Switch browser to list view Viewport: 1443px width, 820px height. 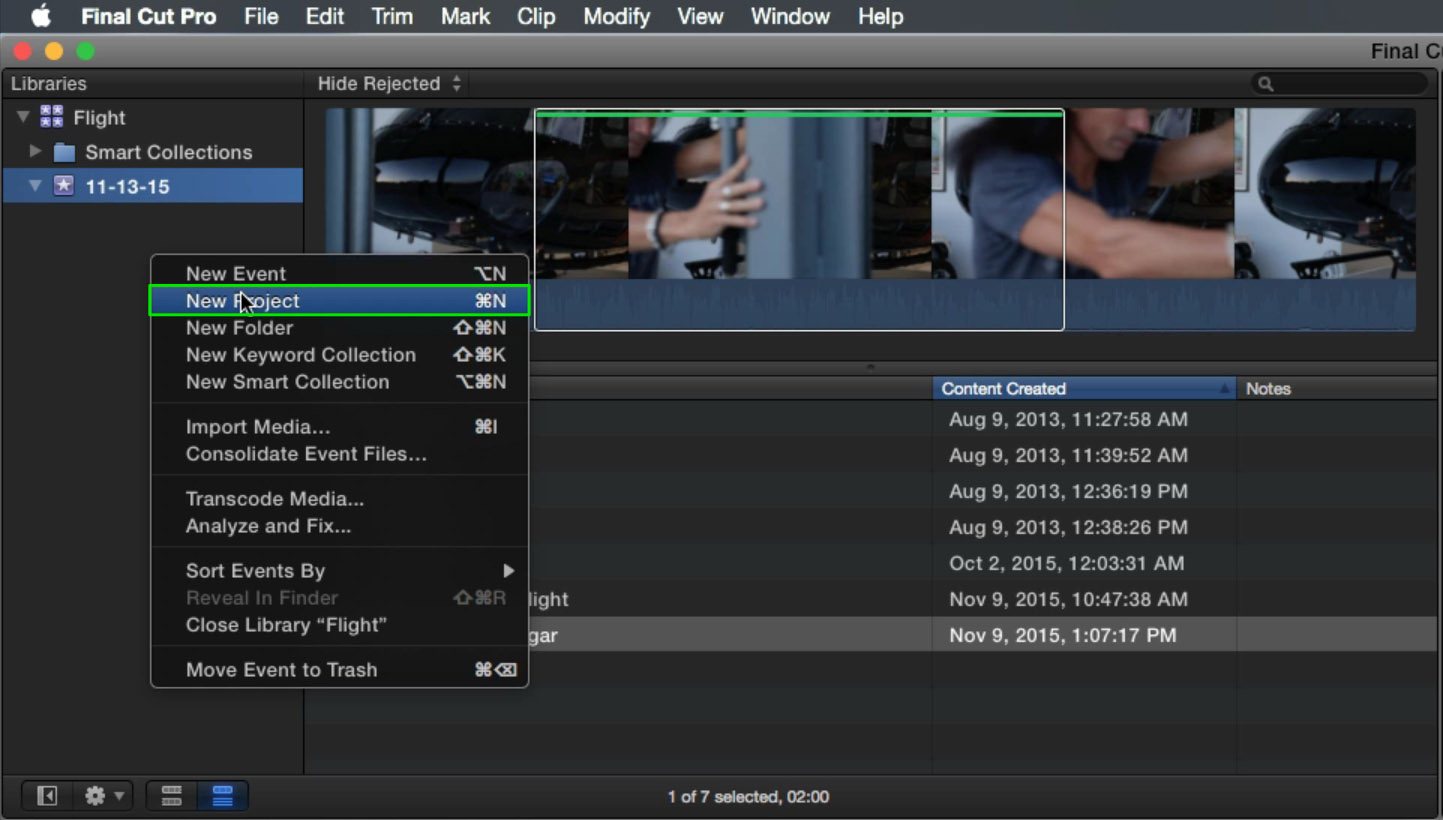click(x=222, y=796)
